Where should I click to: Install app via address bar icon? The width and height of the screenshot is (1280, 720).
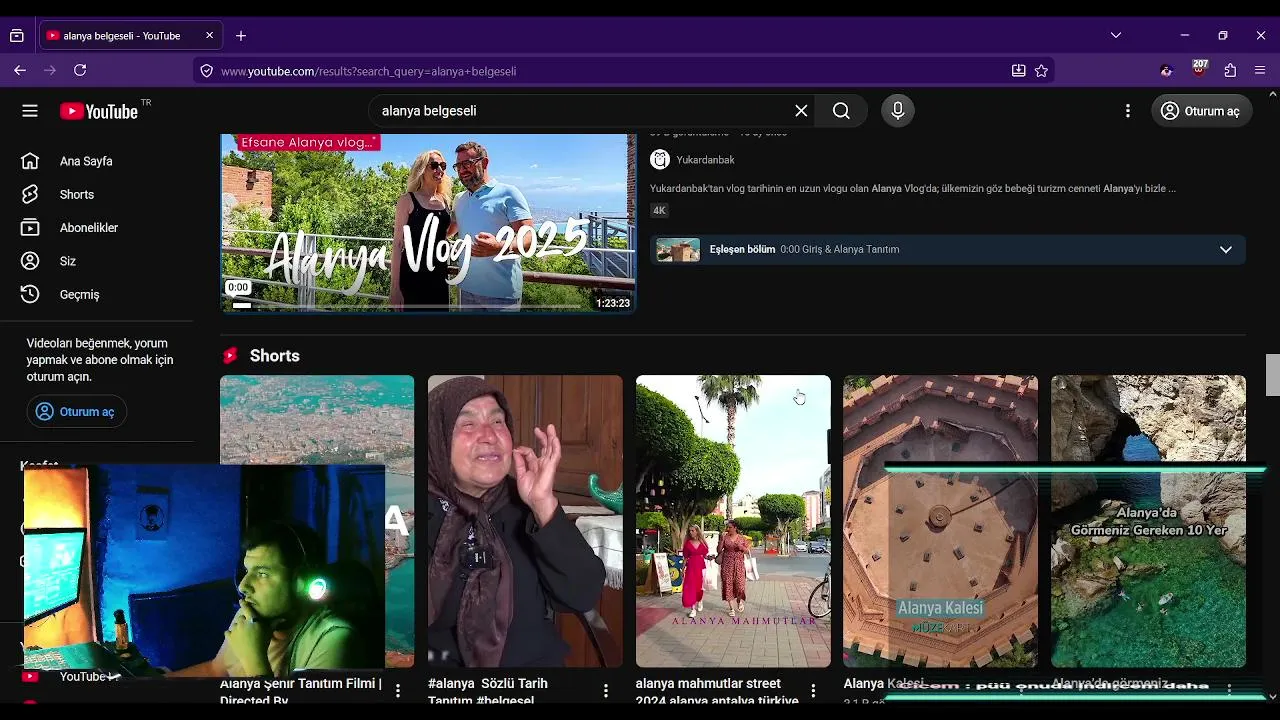pyautogui.click(x=1018, y=71)
